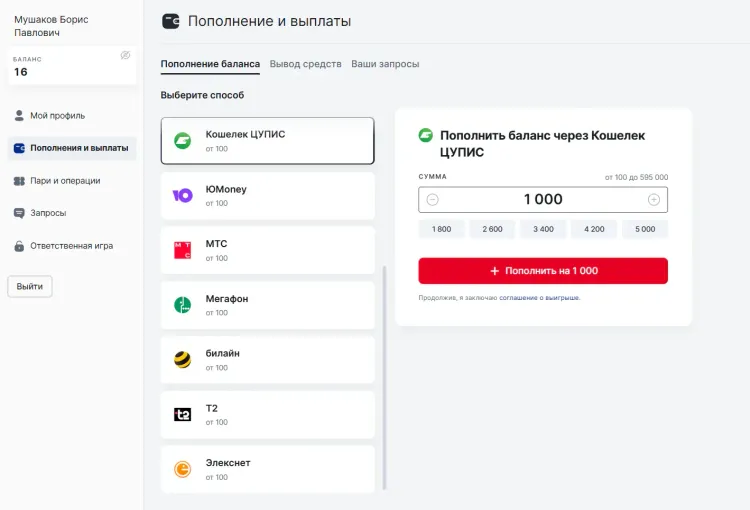
Task: Click the сумма amount input field
Action: tap(543, 200)
